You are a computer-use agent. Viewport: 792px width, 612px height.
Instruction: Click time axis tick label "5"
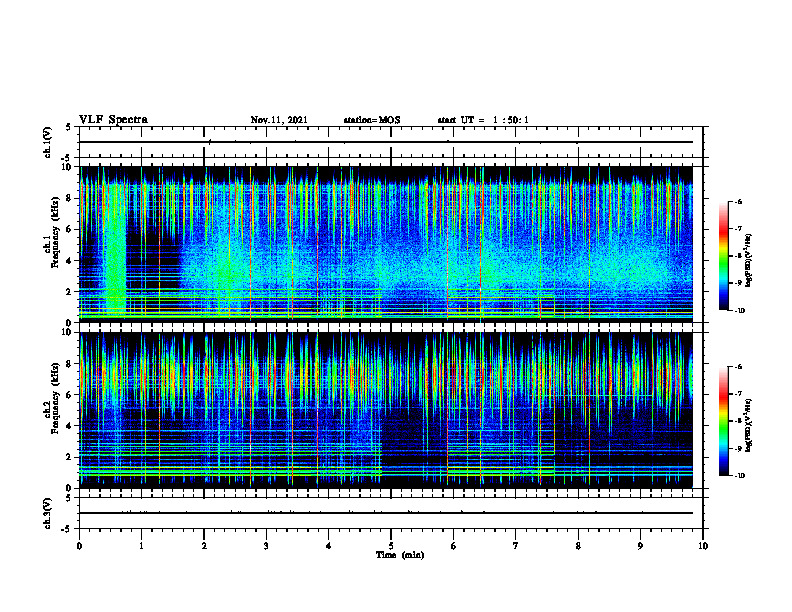point(391,546)
